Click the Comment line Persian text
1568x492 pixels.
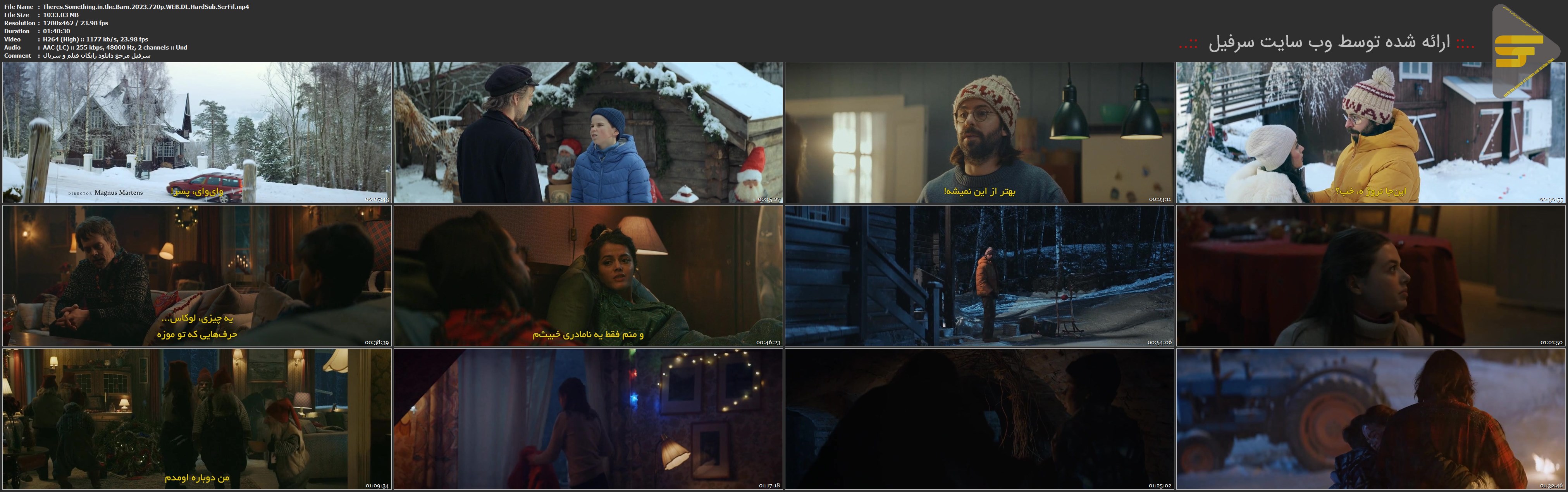pos(96,55)
